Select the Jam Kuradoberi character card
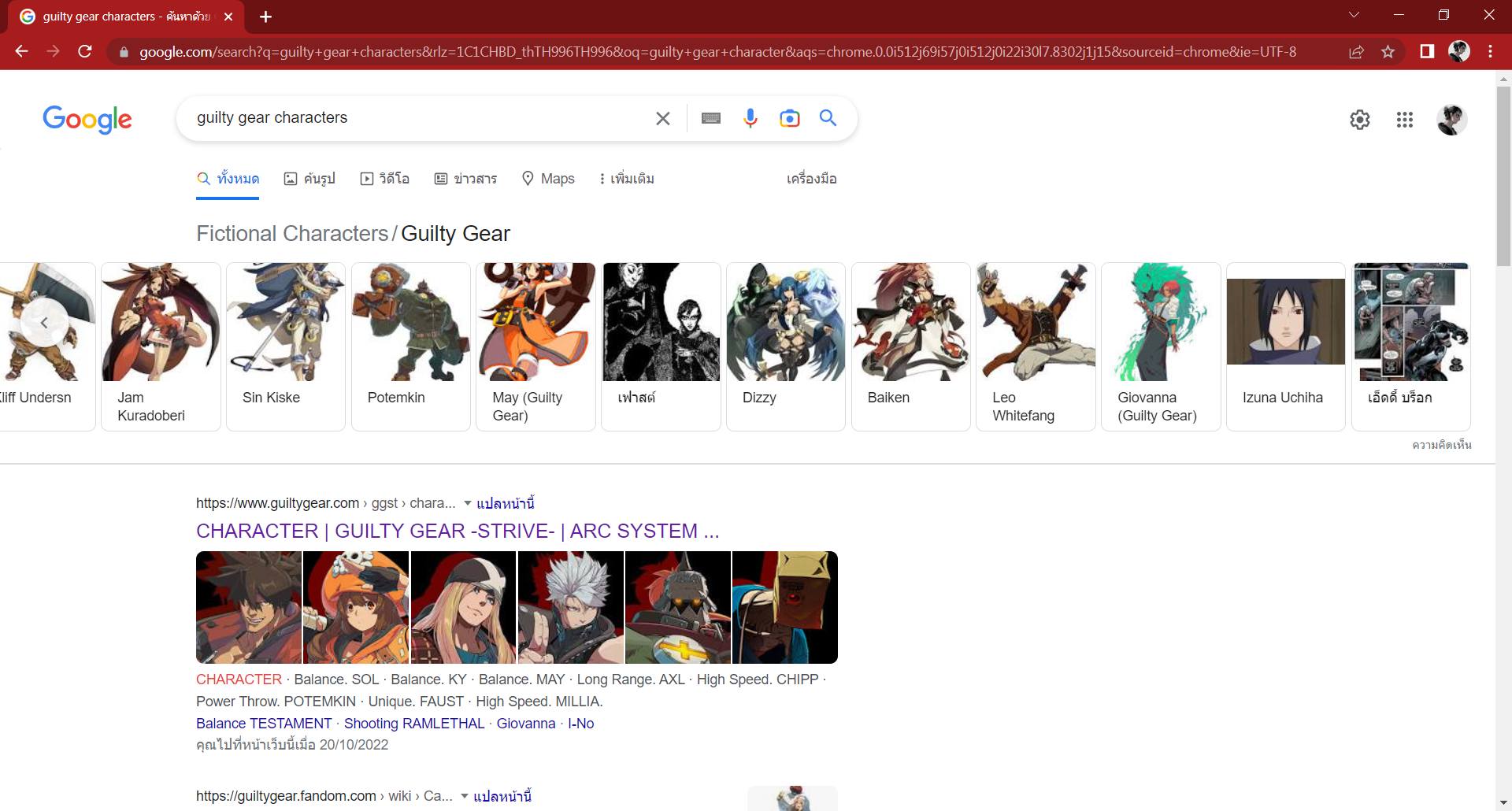This screenshot has height=811, width=1512. 161,346
